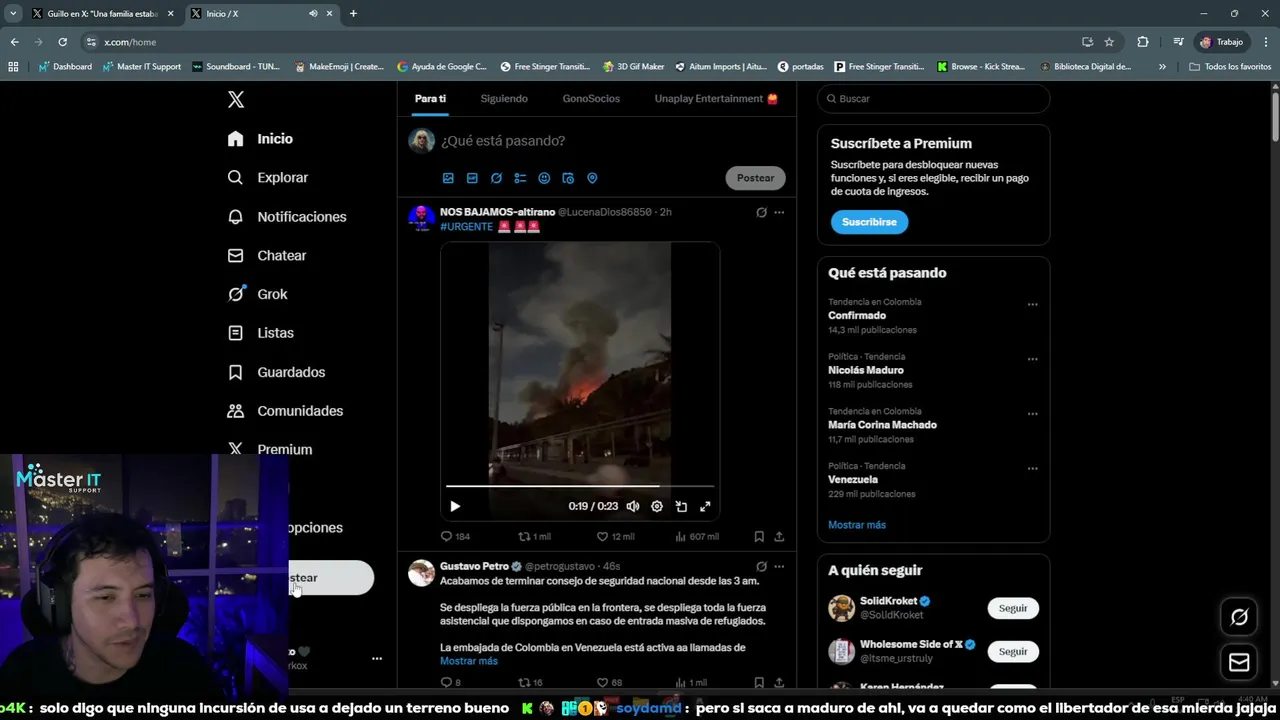This screenshot has width=1280, height=720.
Task: Follow SolidKroket
Action: (1013, 608)
